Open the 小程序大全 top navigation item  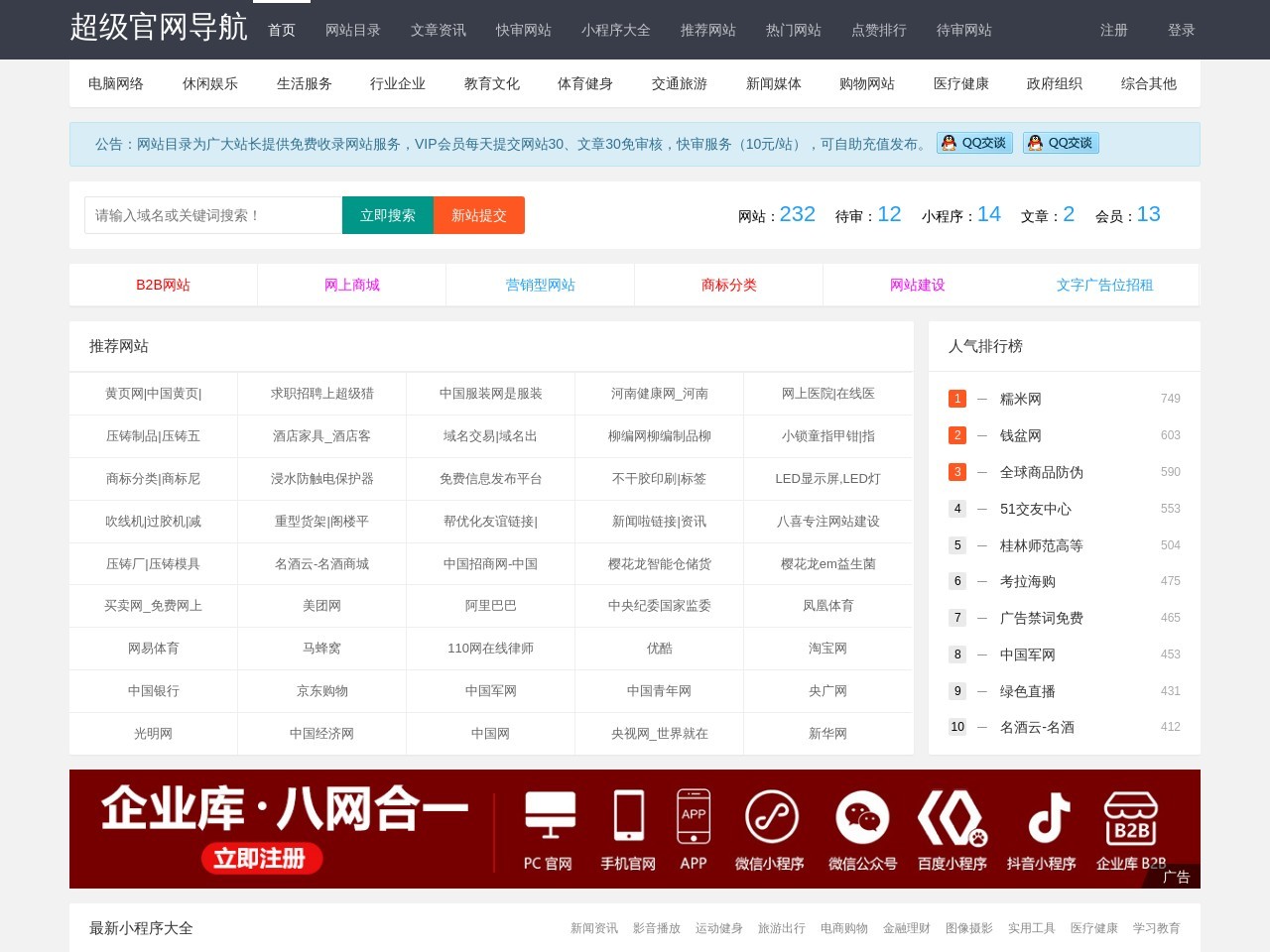tap(615, 30)
